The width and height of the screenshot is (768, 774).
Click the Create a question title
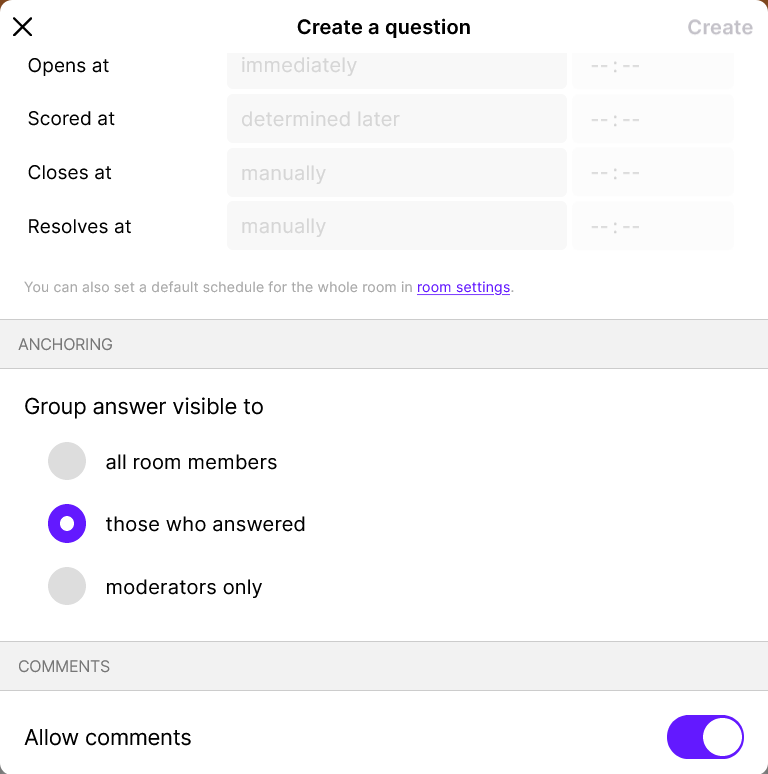pyautogui.click(x=384, y=27)
